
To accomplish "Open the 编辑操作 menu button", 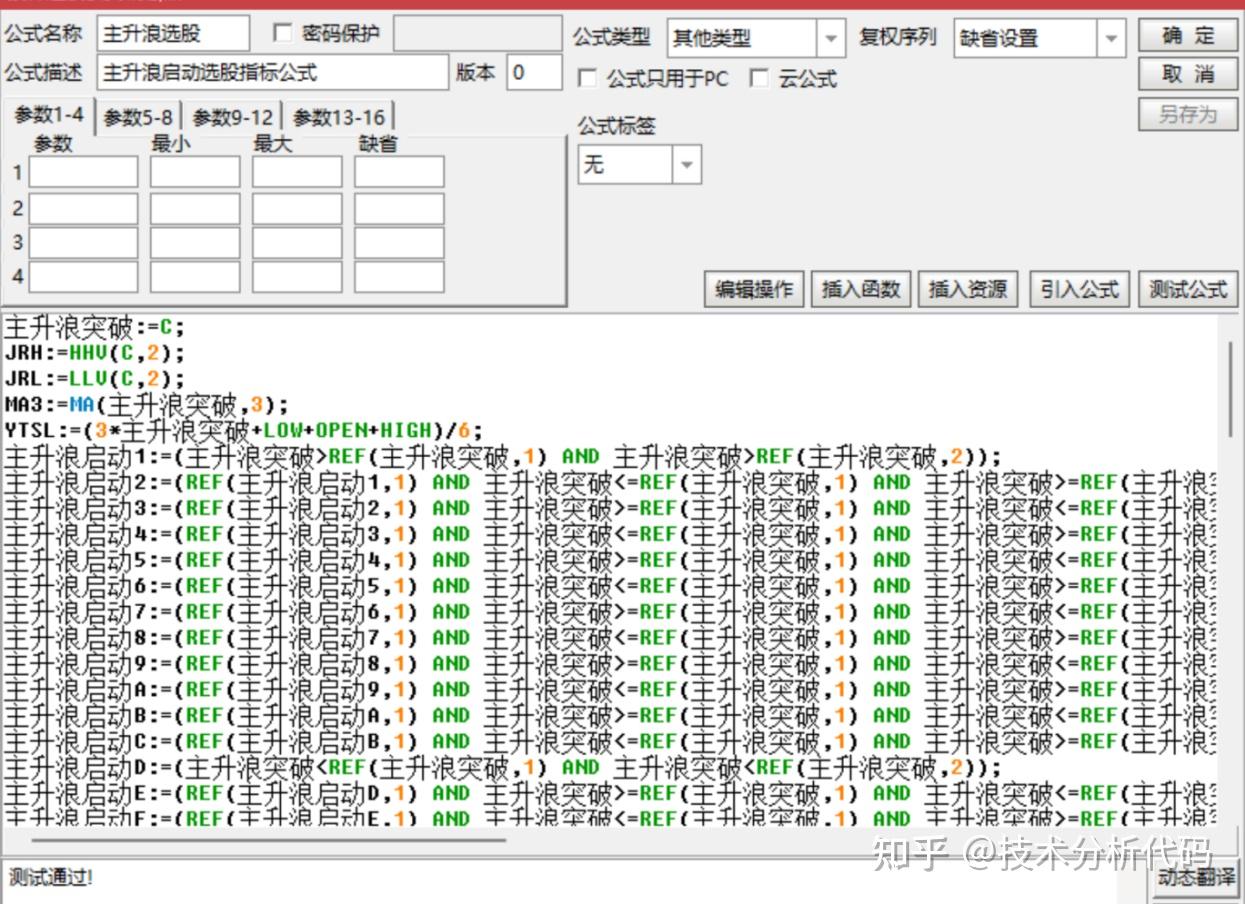I will coord(754,290).
